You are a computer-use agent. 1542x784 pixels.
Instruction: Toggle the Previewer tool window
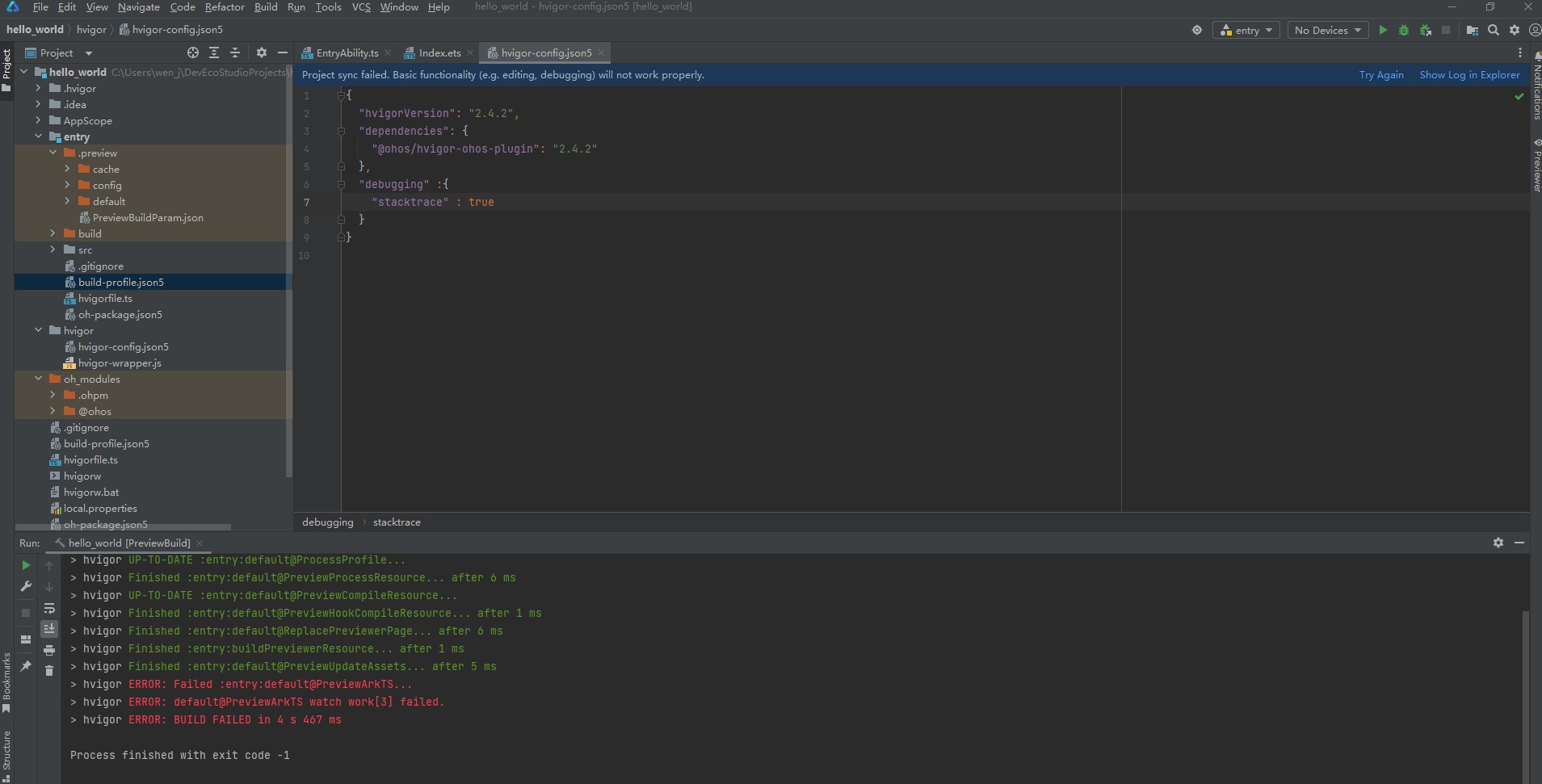coord(1536,165)
